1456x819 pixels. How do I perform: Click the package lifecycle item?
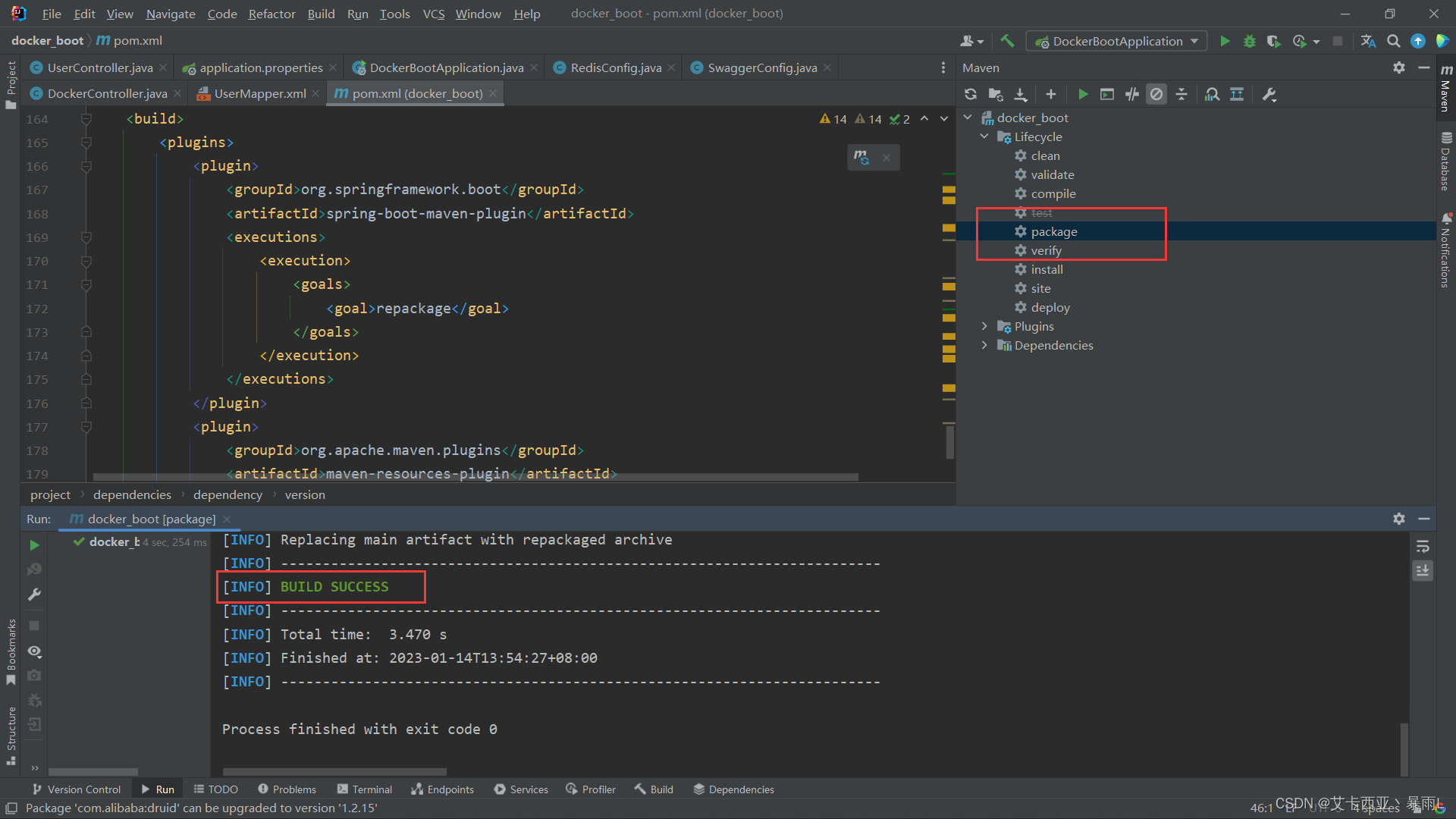pyautogui.click(x=1054, y=231)
